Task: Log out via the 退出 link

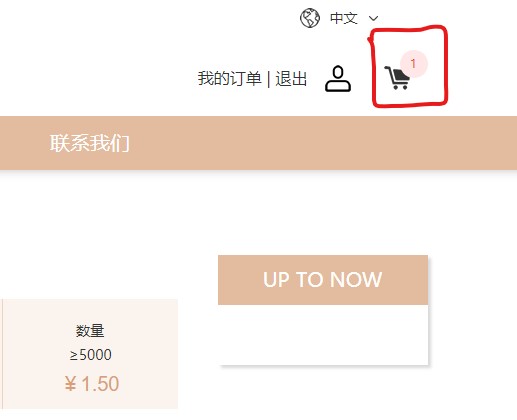Action: 291,79
